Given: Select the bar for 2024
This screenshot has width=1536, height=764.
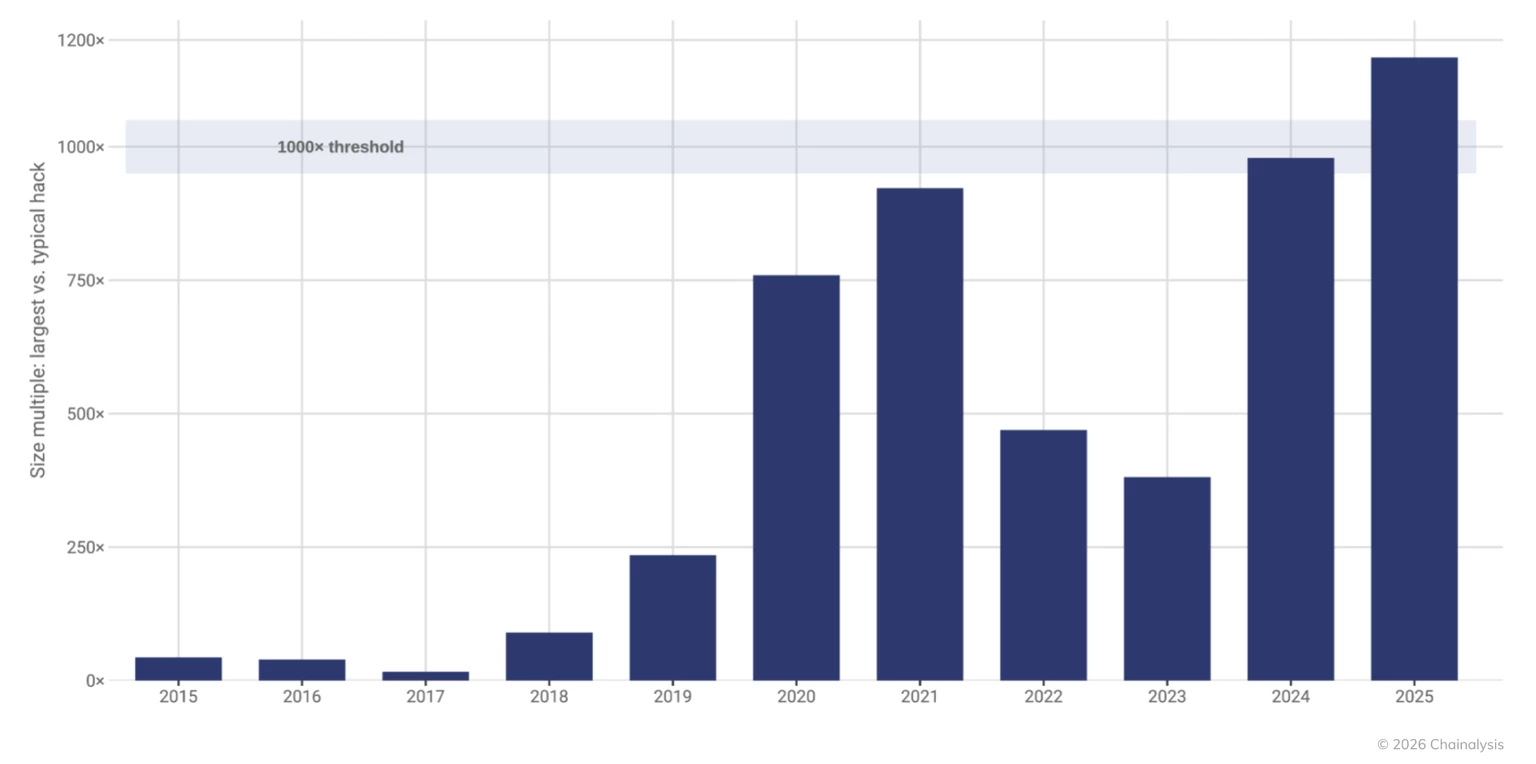Looking at the screenshot, I should point(1292,420).
